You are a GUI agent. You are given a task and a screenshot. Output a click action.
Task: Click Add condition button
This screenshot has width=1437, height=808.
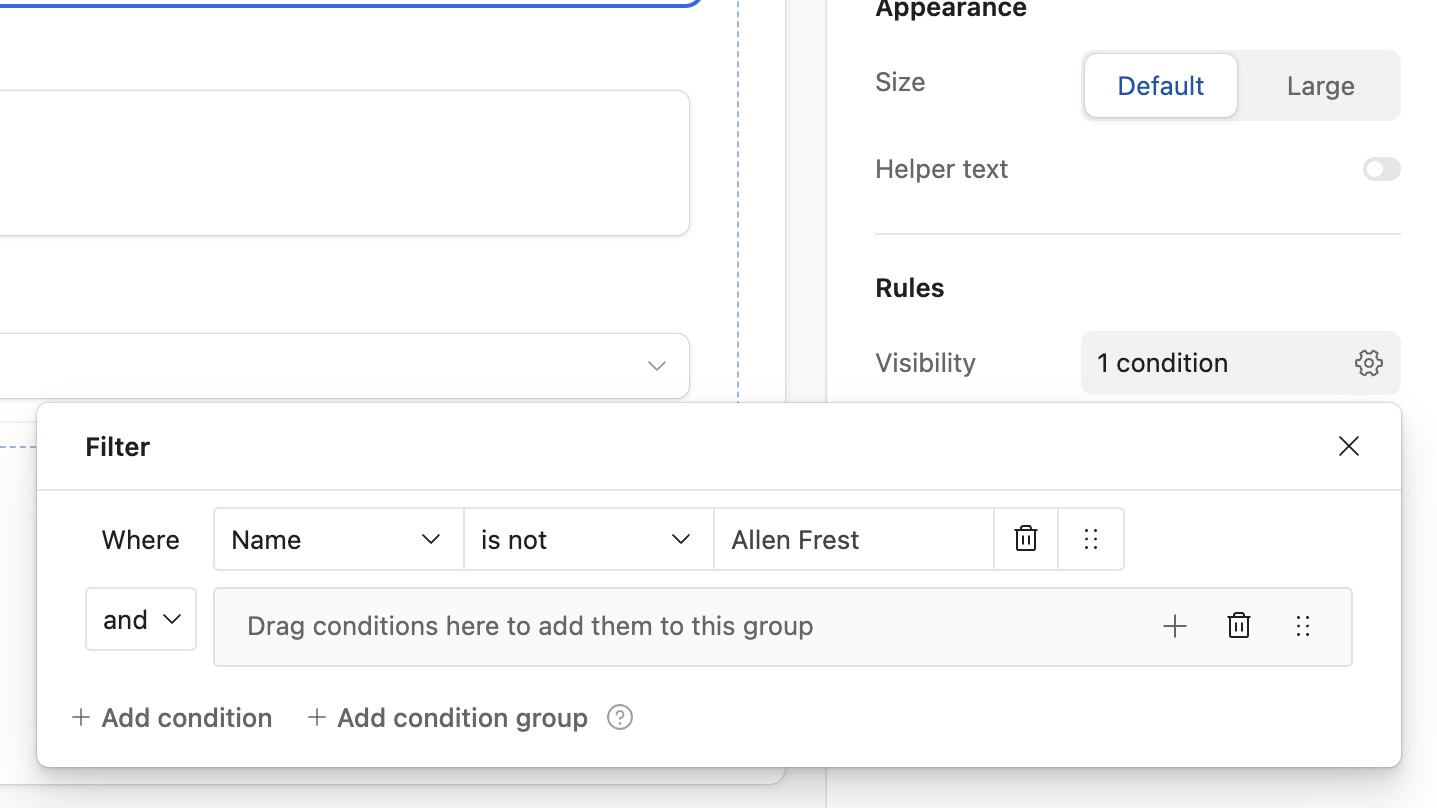coord(172,718)
